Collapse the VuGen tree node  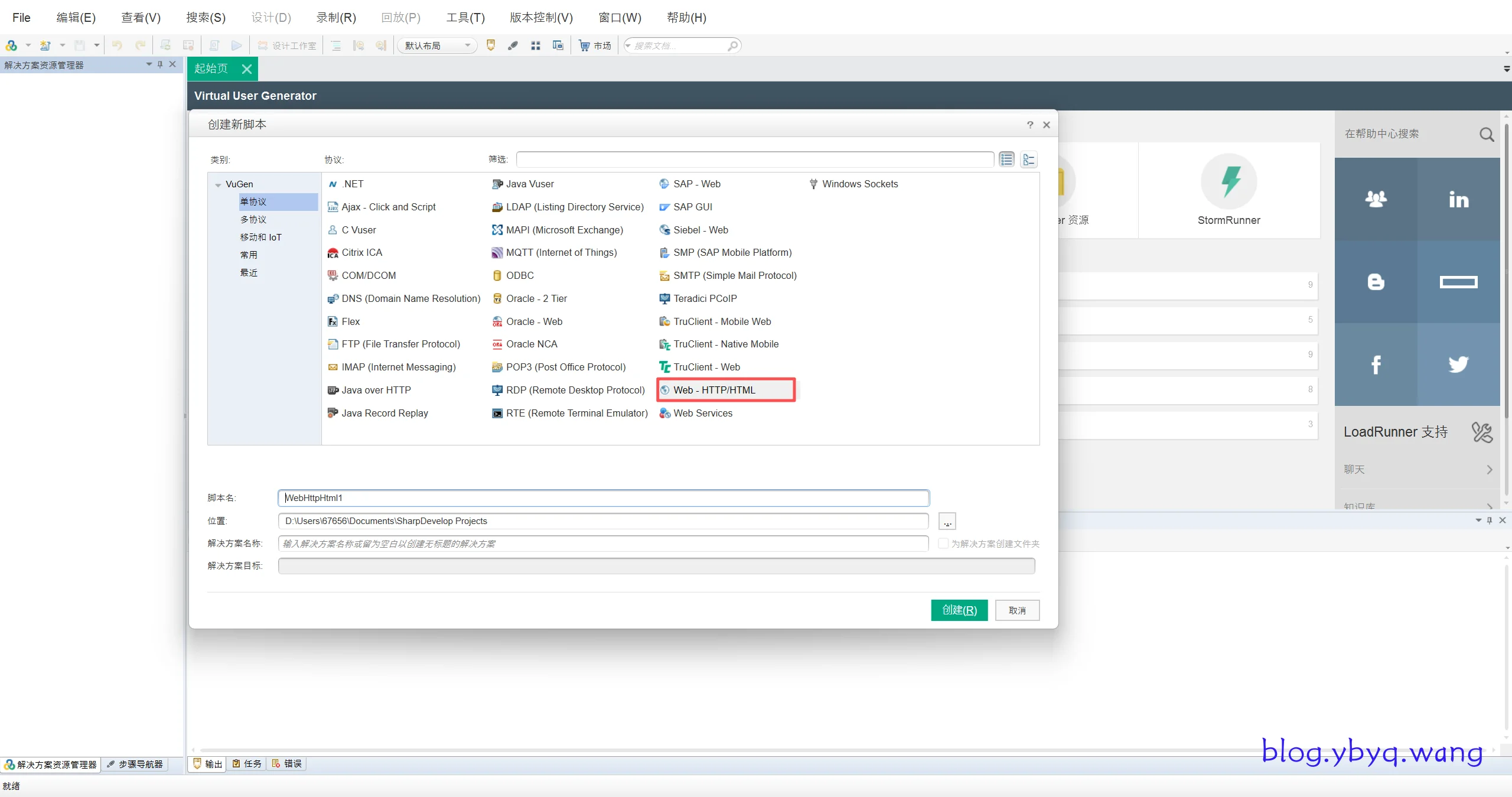[218, 185]
